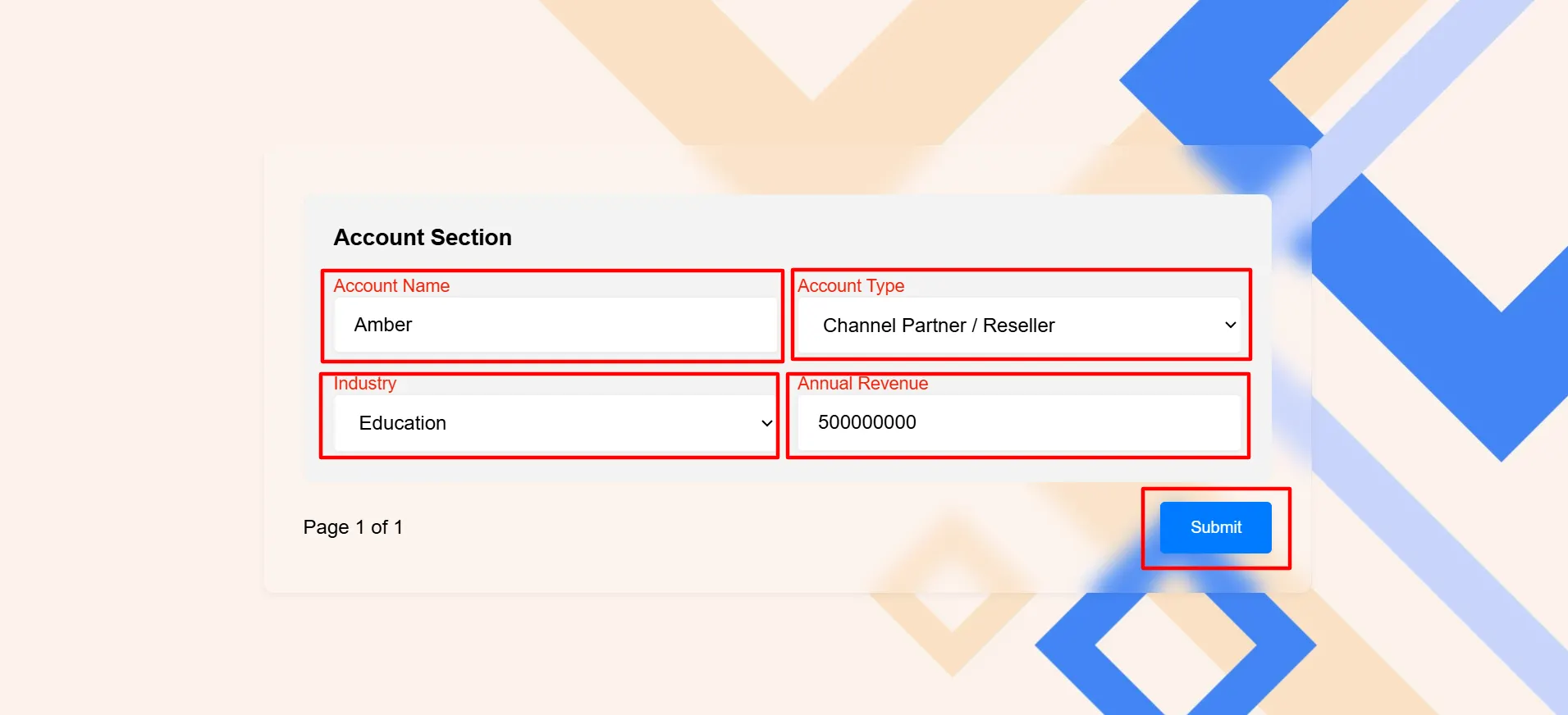Expand the Industry select box
Image resolution: width=1568 pixels, height=715 pixels.
pyautogui.click(x=555, y=423)
